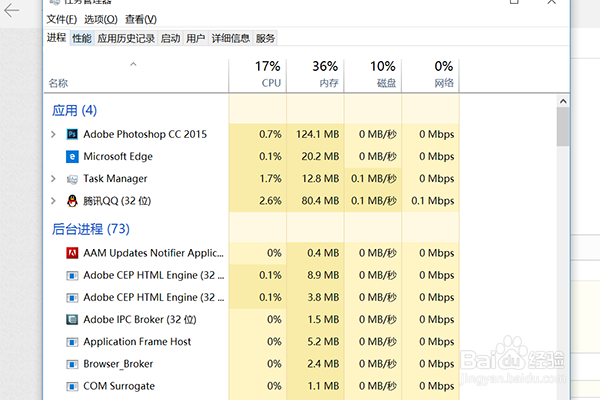Click the COM Surrogate icon
This screenshot has width=600, height=400.
(x=72, y=386)
